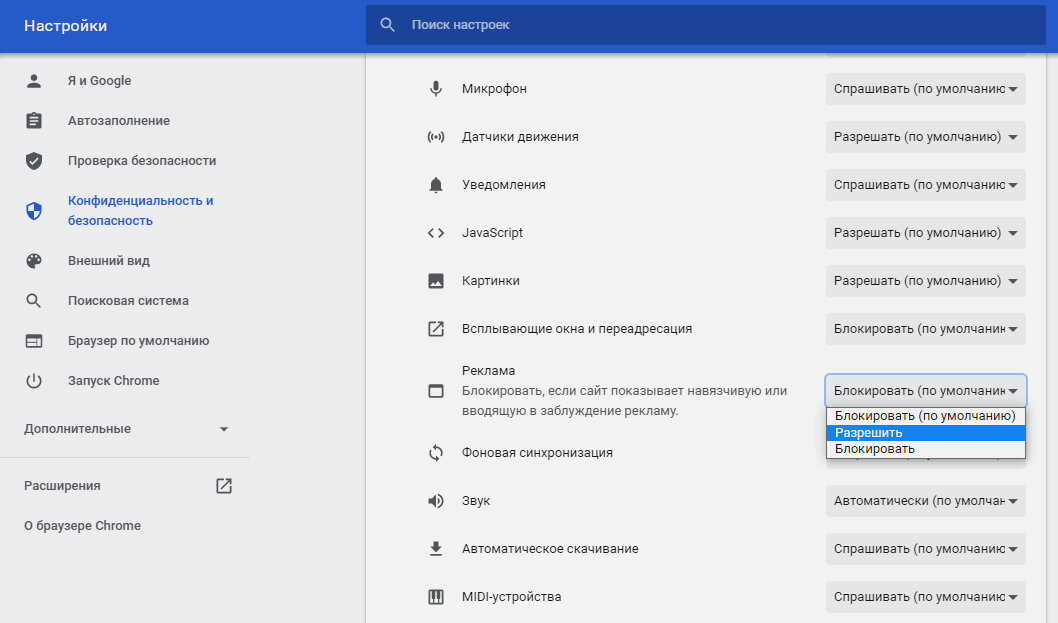The image size is (1058, 623).
Task: Click the piano icon in MIDI-устройства row
Action: [x=436, y=597]
